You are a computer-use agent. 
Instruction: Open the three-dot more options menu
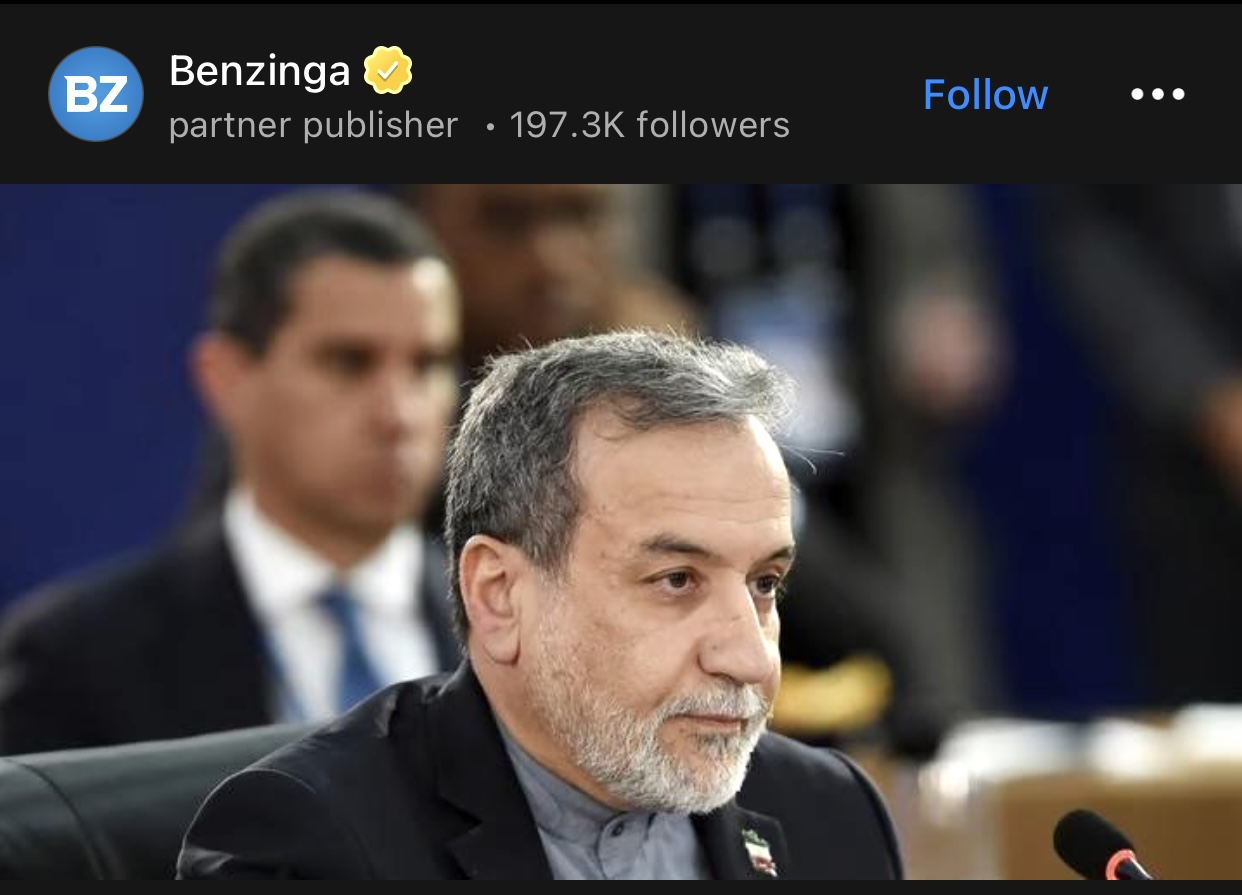click(1158, 94)
